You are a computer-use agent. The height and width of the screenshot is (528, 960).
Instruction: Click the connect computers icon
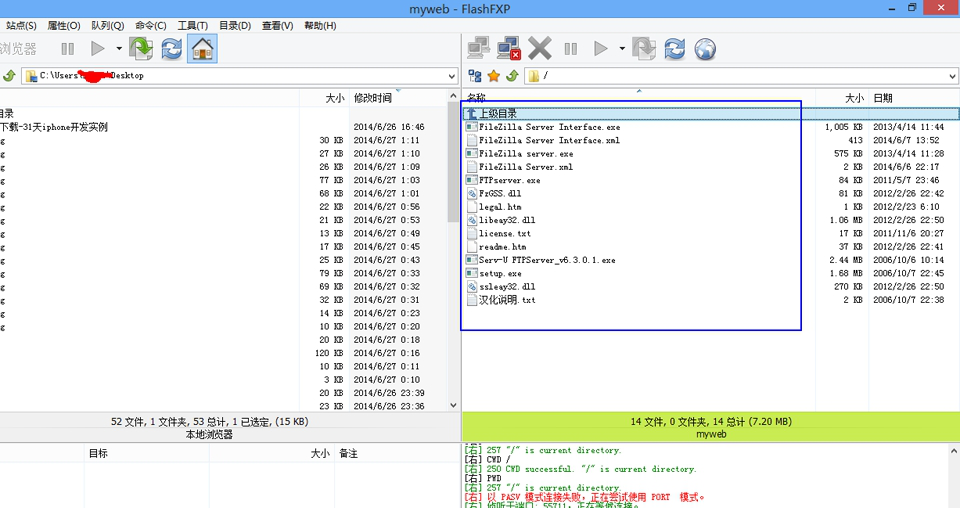(x=479, y=48)
